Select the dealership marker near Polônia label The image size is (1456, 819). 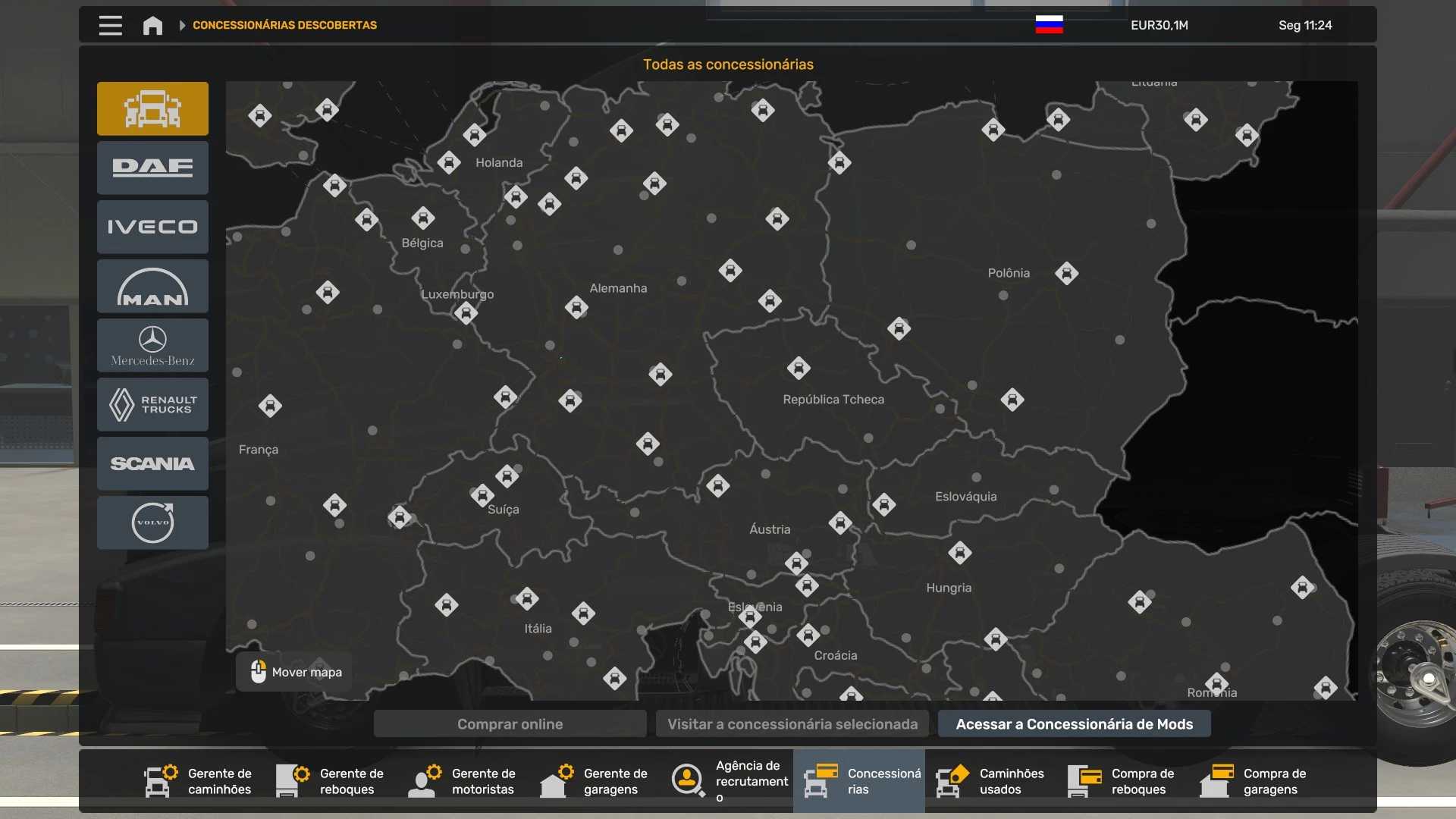point(1066,273)
